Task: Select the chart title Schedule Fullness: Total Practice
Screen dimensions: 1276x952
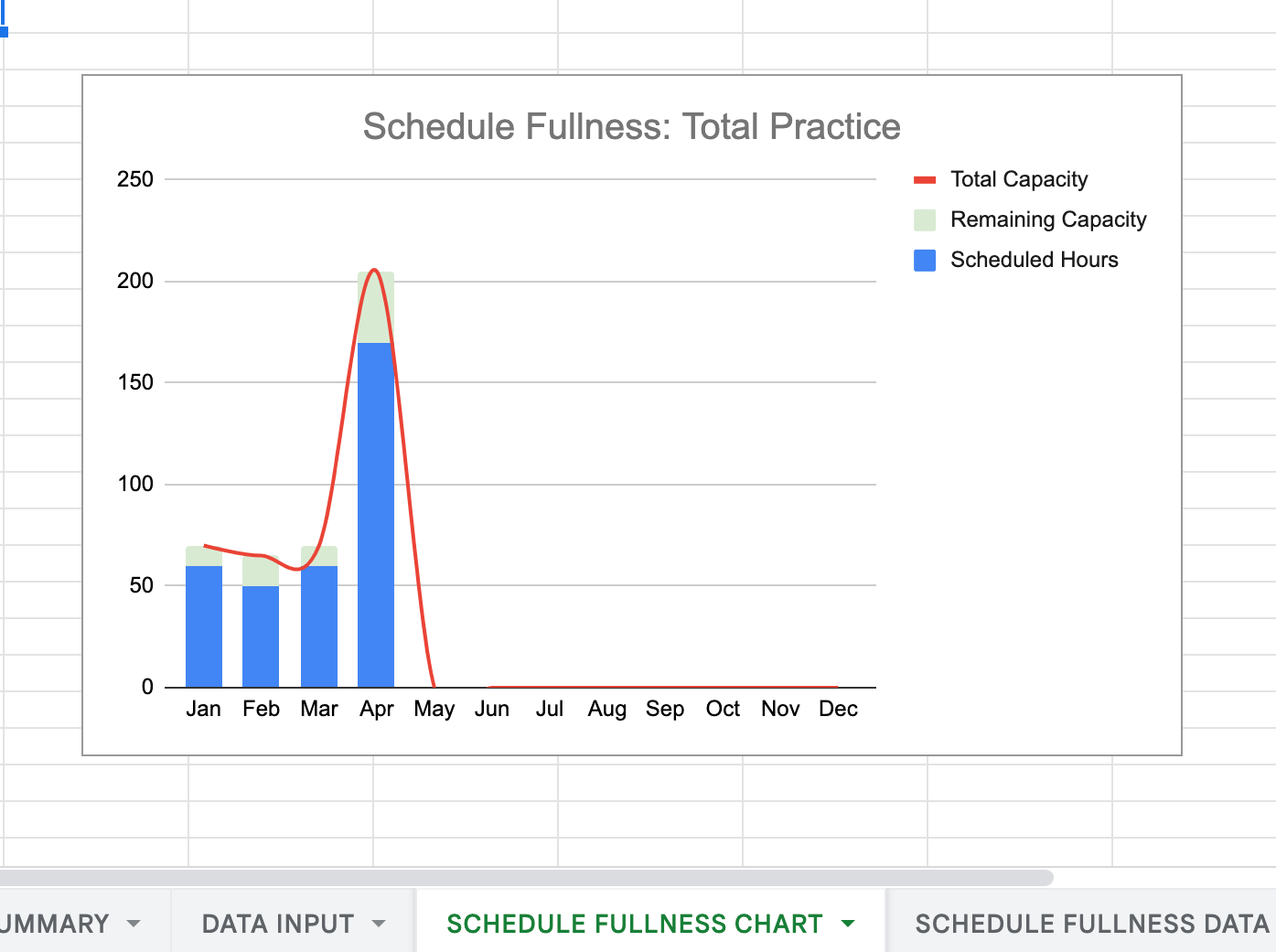Action: coord(631,126)
